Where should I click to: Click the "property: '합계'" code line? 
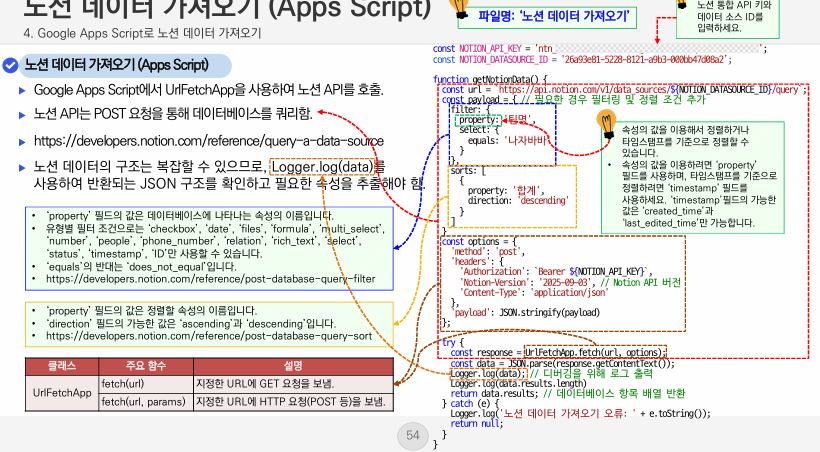click(x=506, y=190)
